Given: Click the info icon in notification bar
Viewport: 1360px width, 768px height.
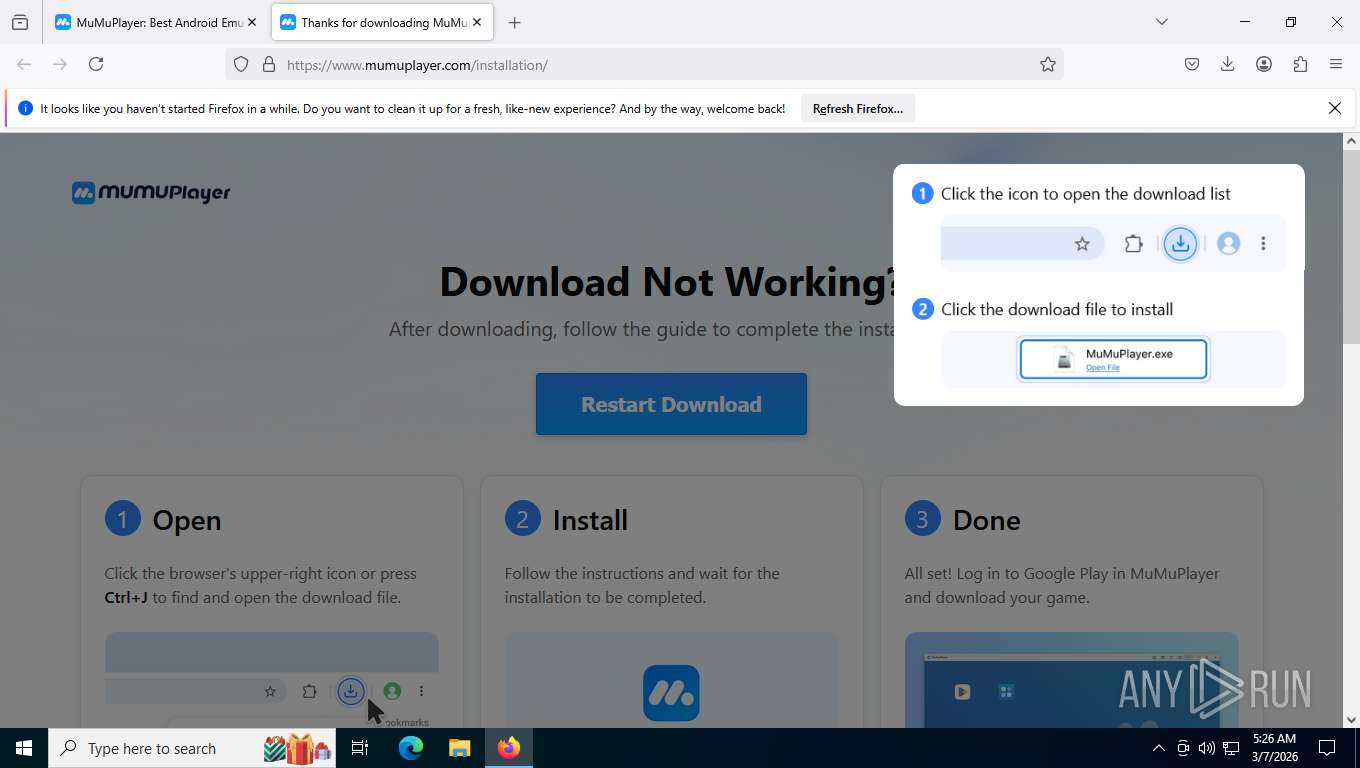Looking at the screenshot, I should [x=25, y=108].
